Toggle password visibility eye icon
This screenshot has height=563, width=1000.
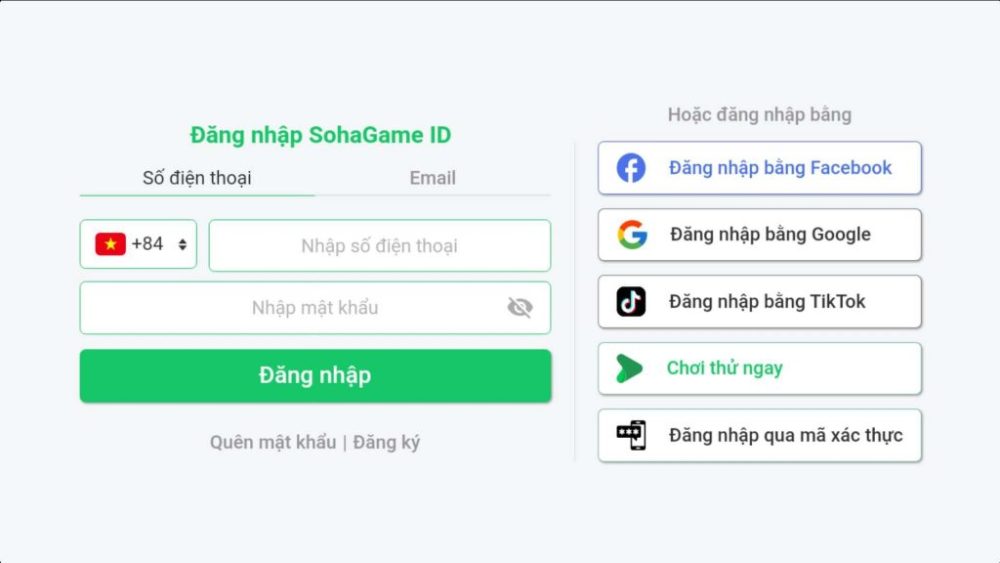(520, 308)
